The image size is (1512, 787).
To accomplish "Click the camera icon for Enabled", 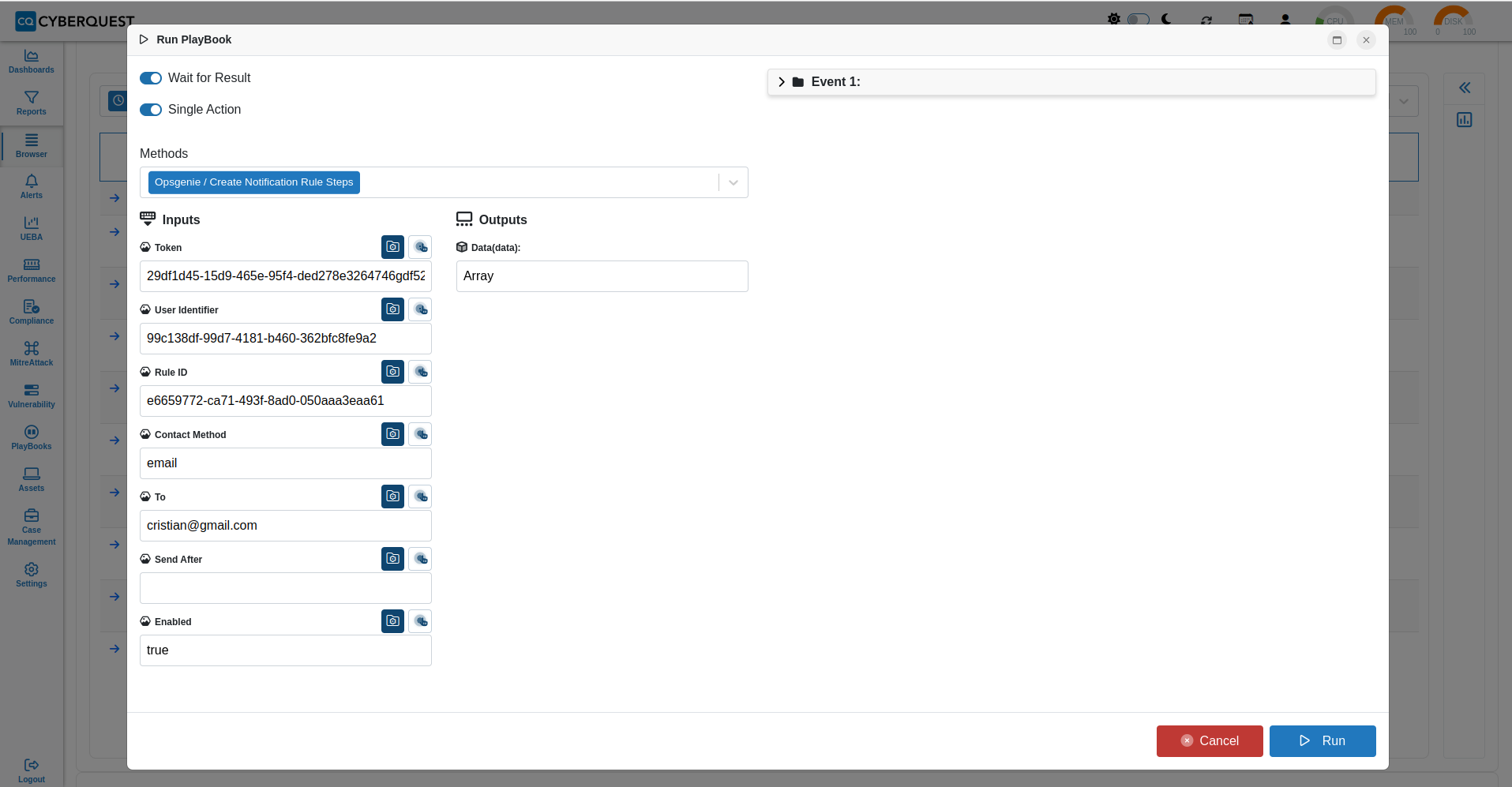I will [x=393, y=621].
